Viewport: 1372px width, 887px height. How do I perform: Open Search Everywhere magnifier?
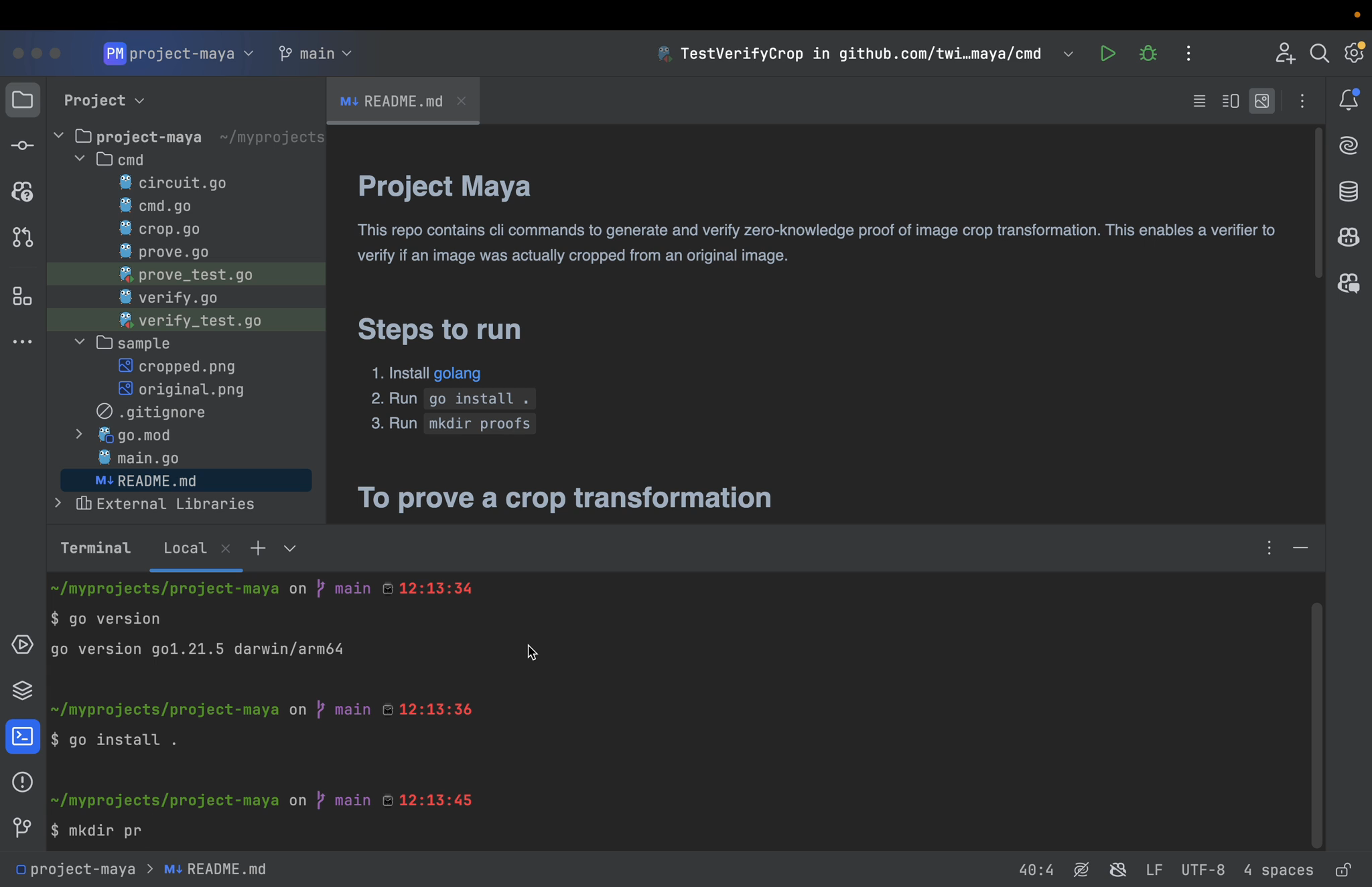(x=1319, y=54)
